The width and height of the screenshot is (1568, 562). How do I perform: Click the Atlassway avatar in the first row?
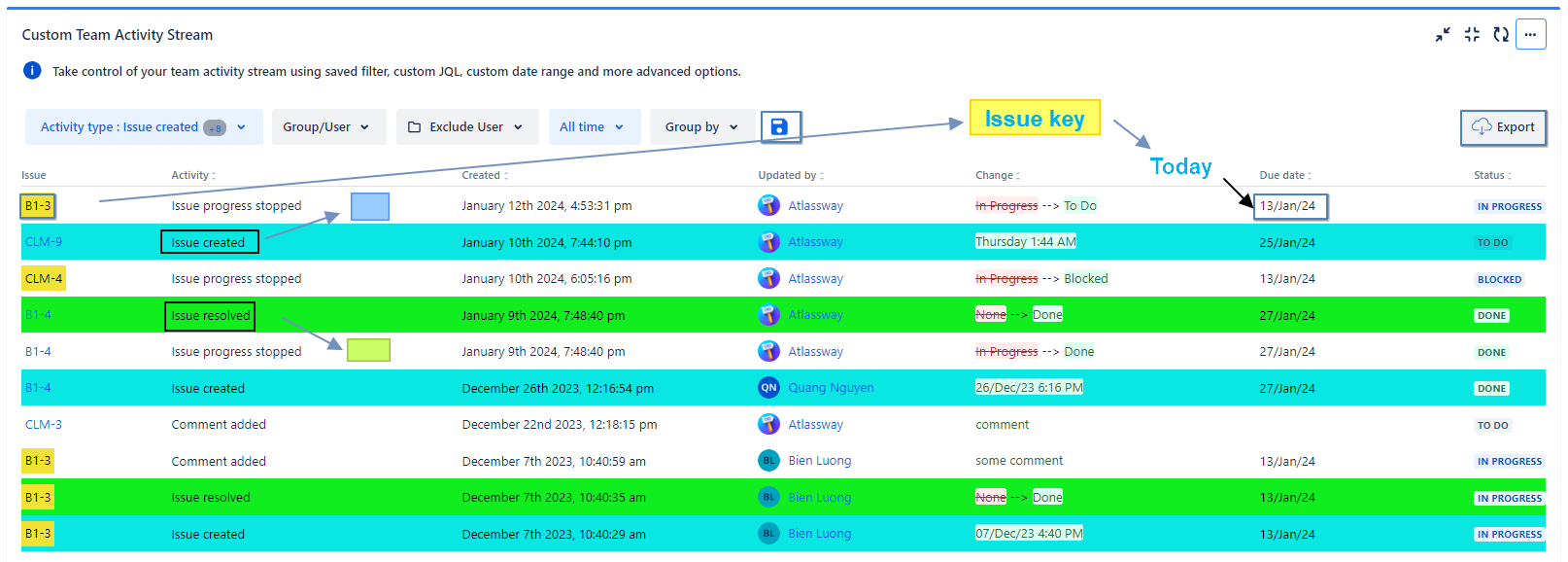click(x=768, y=206)
